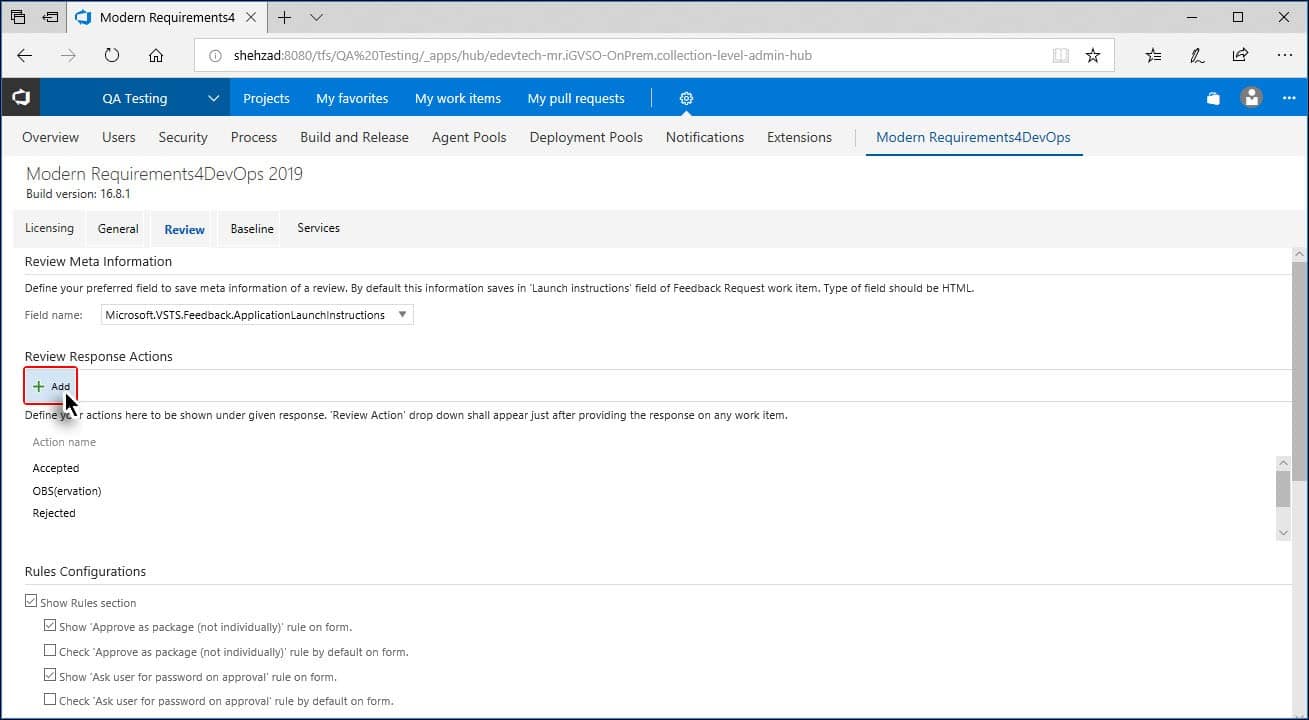Screen dimensions: 1309x720
Task: Open the marketplace bag icon
Action: (1213, 98)
